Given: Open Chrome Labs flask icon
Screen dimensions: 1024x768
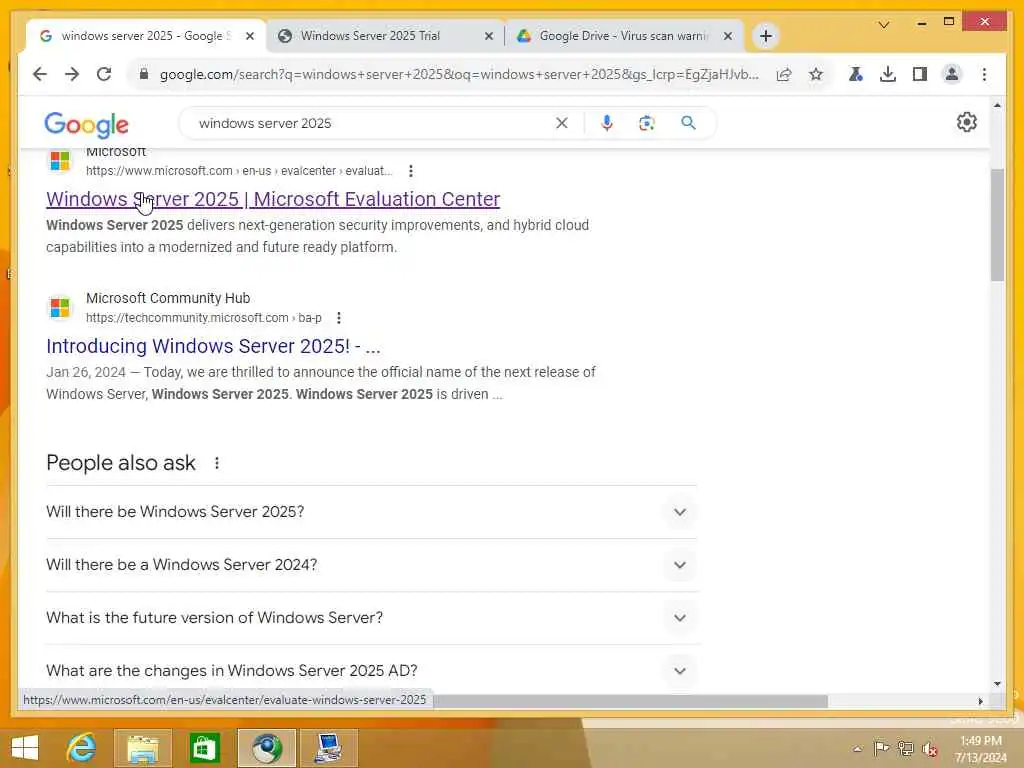Looking at the screenshot, I should (x=855, y=74).
